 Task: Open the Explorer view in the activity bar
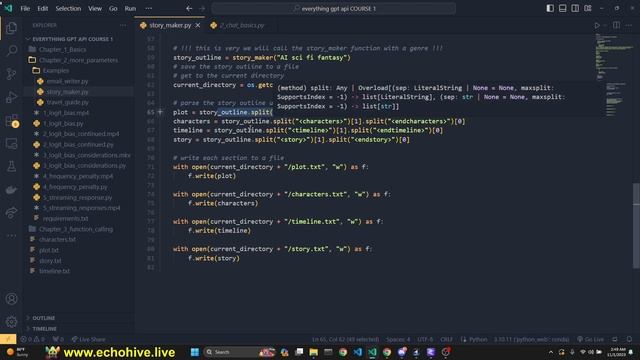pos(11,28)
